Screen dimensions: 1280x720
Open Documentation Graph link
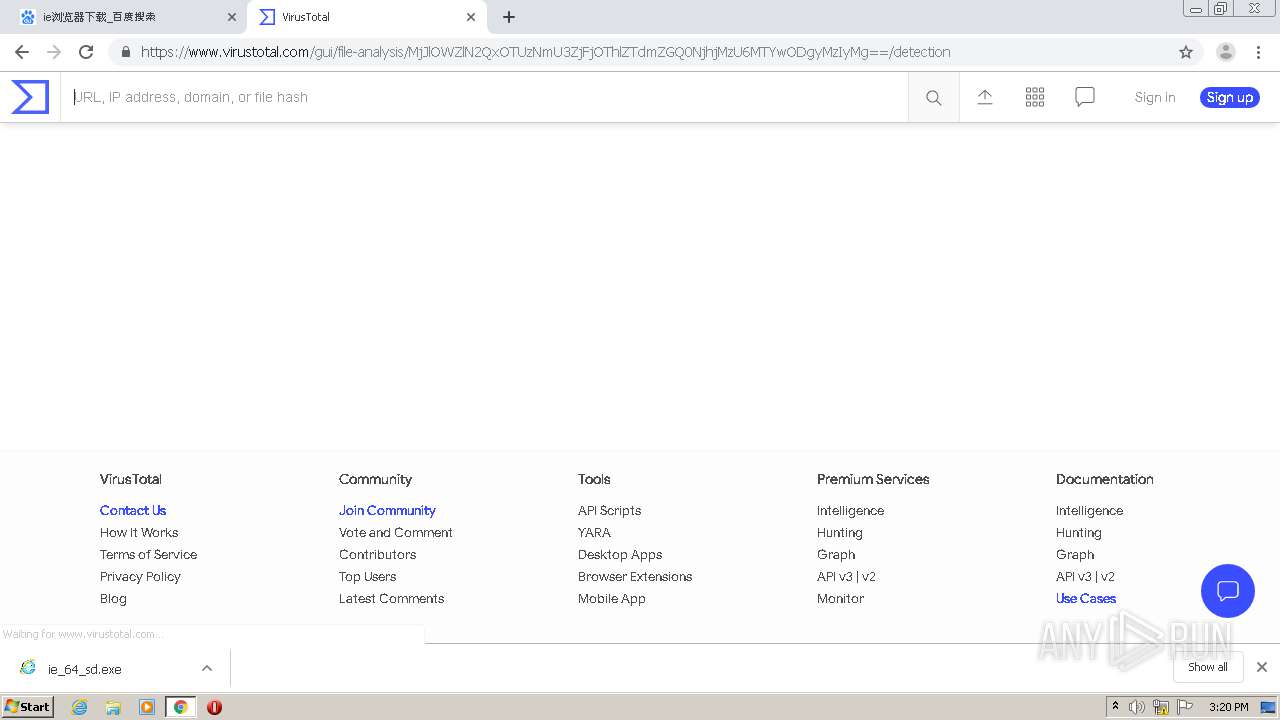[1075, 554]
